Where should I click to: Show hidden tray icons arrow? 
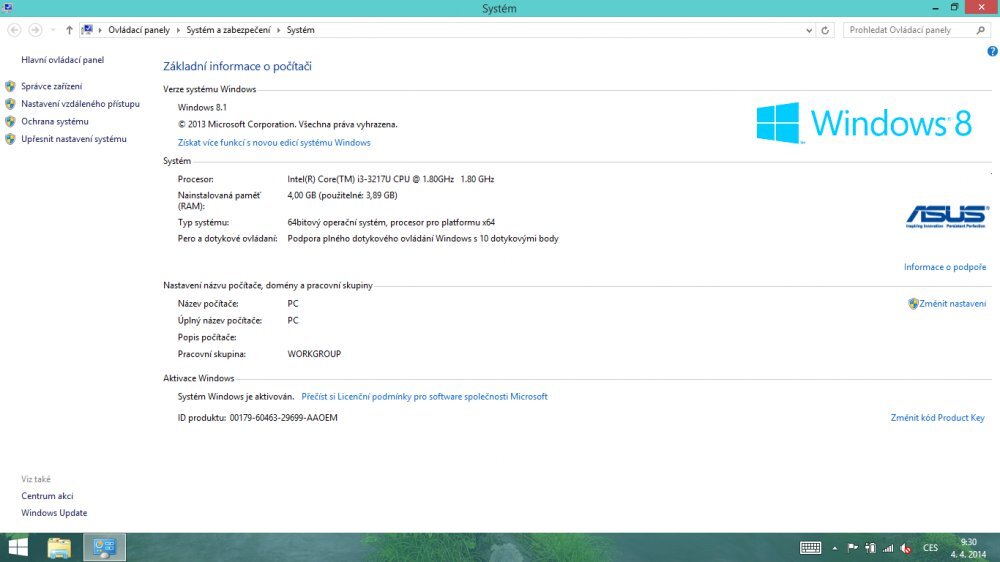click(835, 548)
